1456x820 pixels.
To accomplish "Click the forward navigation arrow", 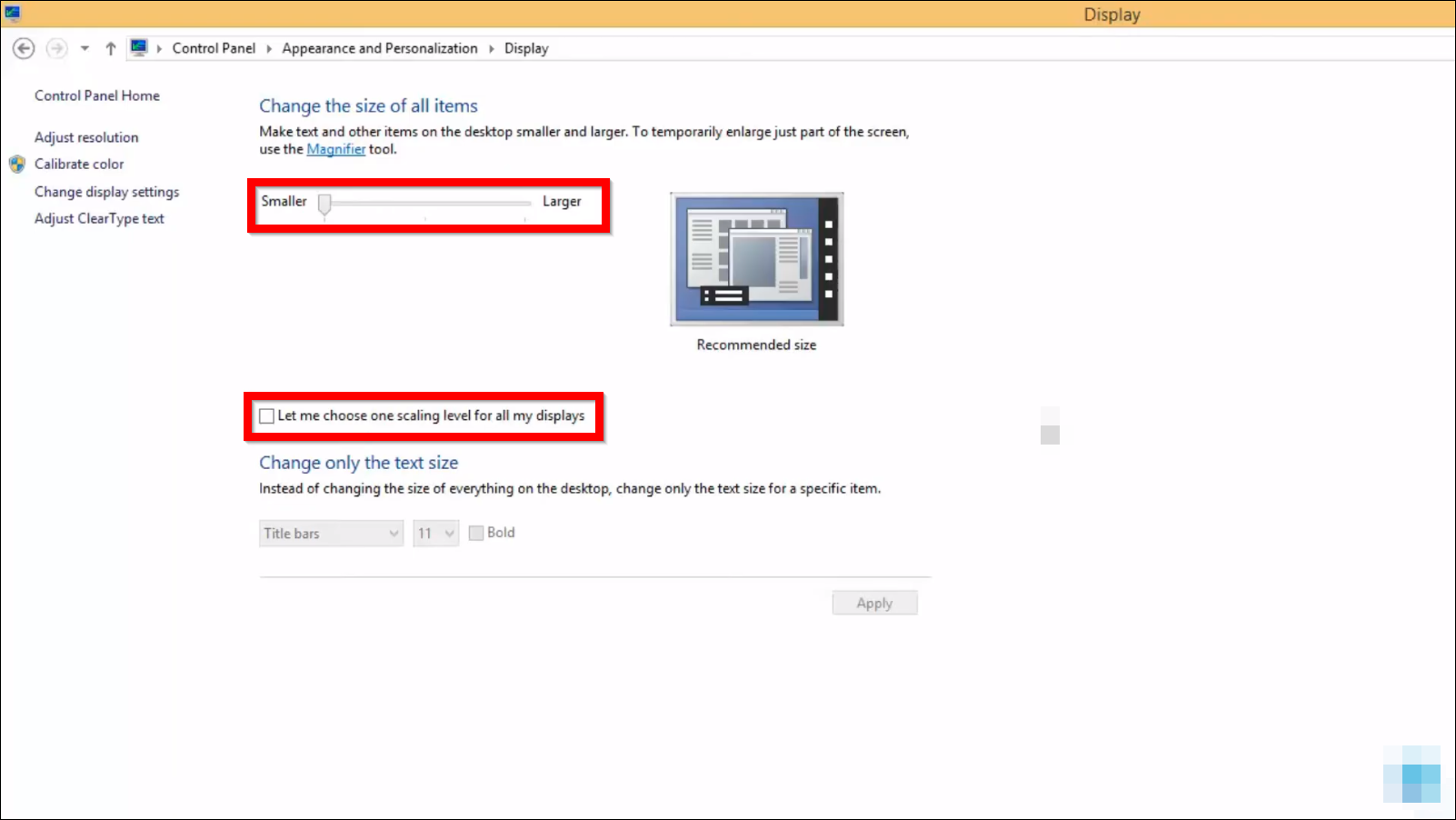I will point(55,48).
